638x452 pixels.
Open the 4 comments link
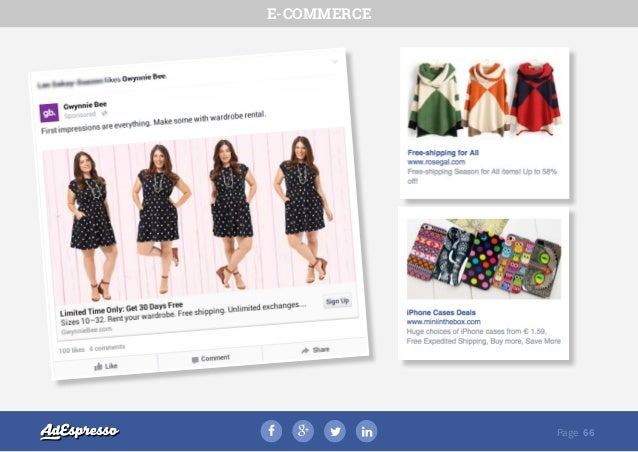point(107,348)
